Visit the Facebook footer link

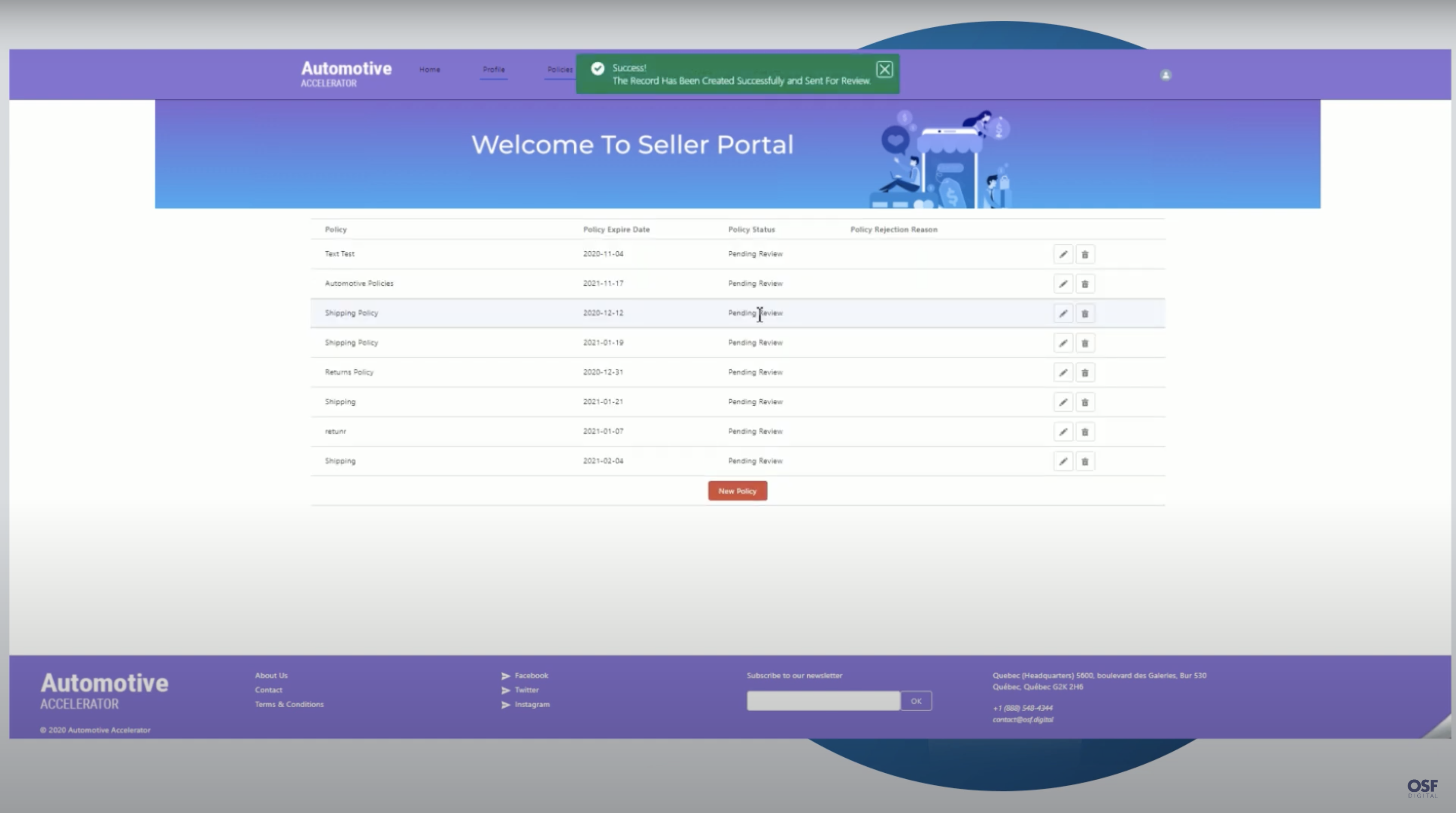click(531, 676)
